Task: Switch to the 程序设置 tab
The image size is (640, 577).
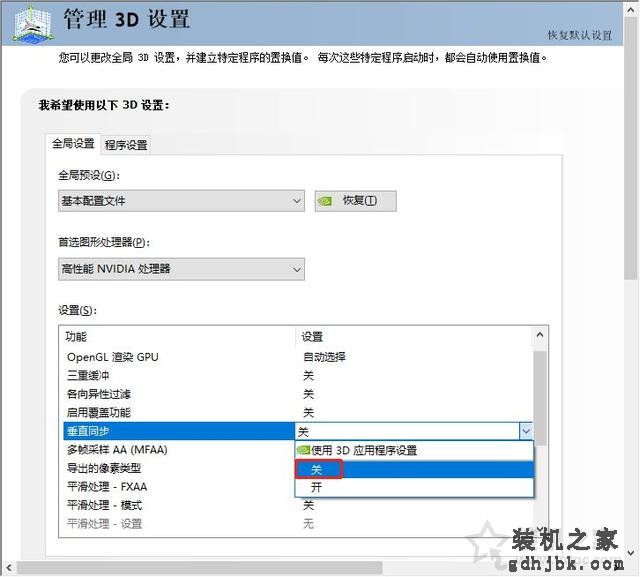Action: pyautogui.click(x=126, y=145)
